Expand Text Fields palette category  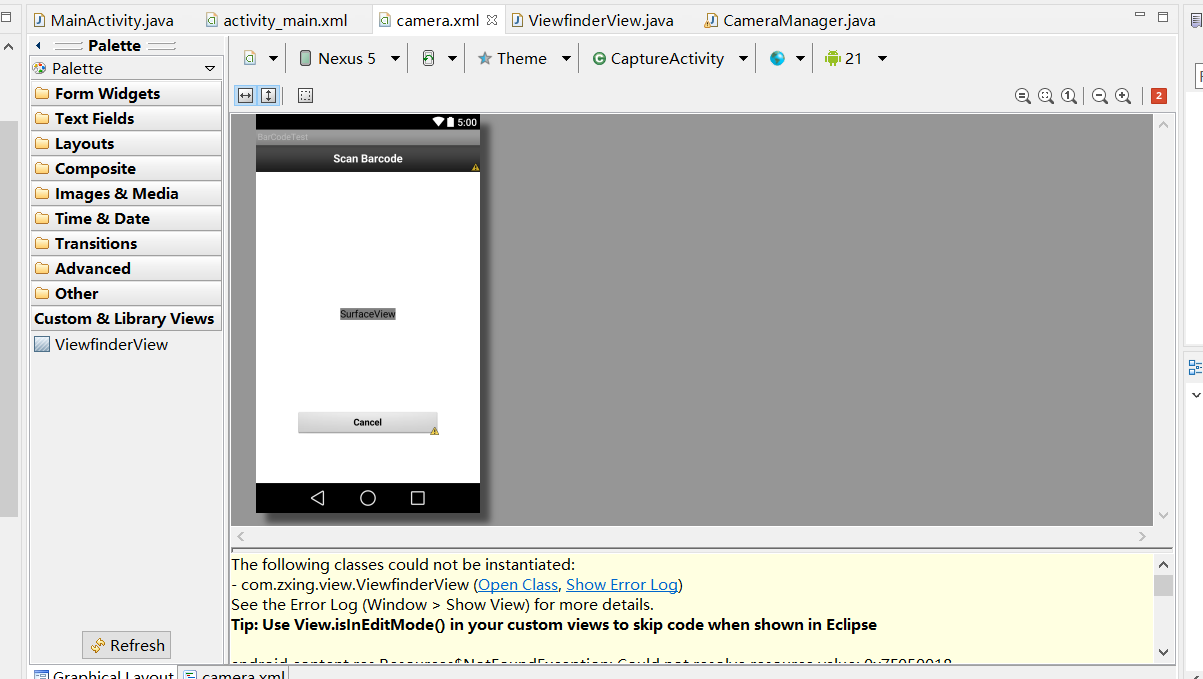[126, 118]
